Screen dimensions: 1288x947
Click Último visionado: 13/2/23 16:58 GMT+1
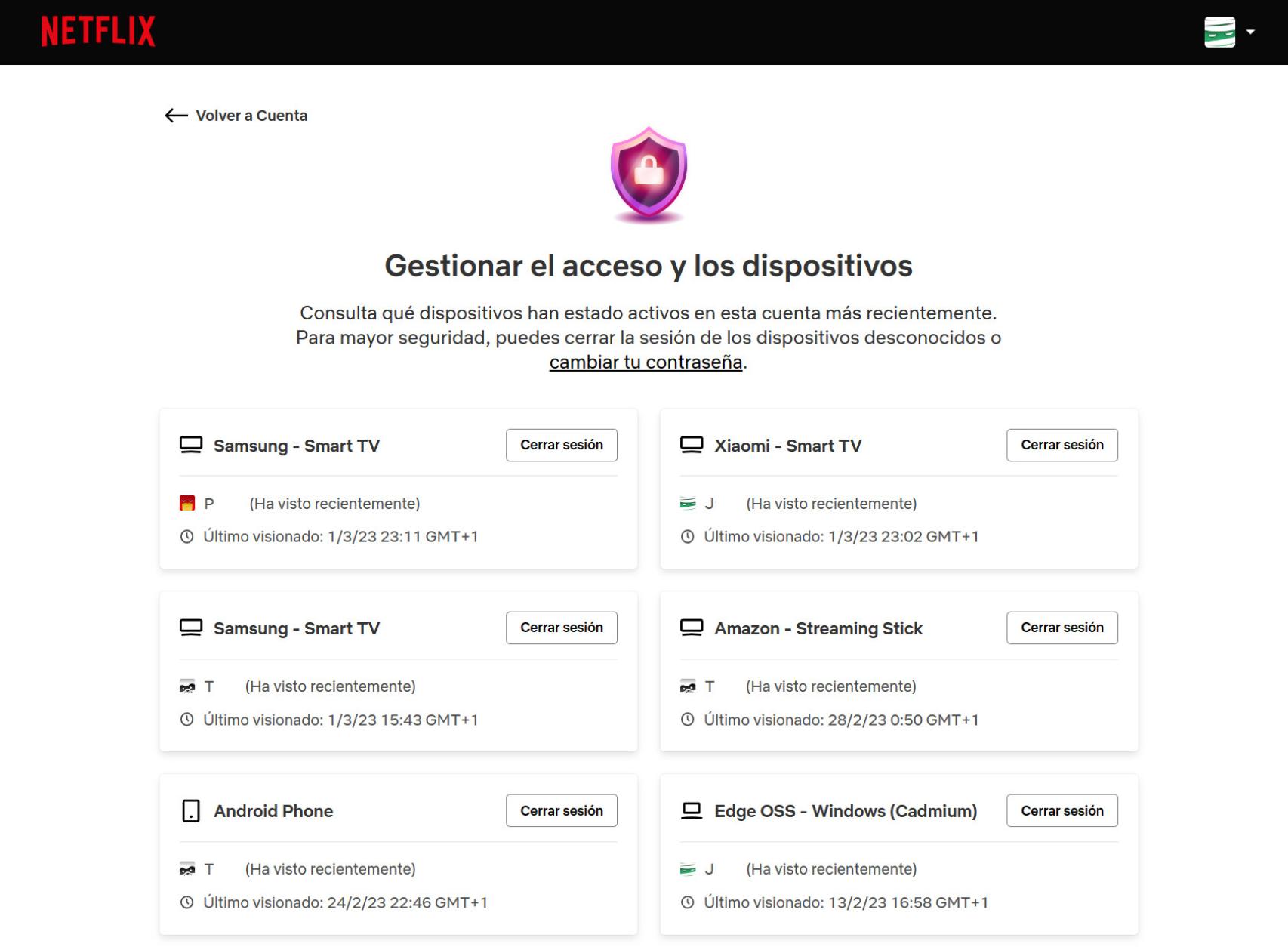pyautogui.click(x=846, y=902)
